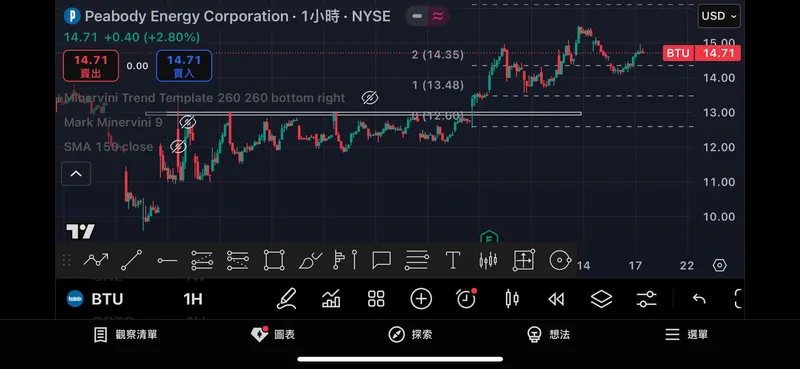The width and height of the screenshot is (800, 369).
Task: Toggle visibility of Mark Minervini 9 indicator
Action: click(187, 122)
